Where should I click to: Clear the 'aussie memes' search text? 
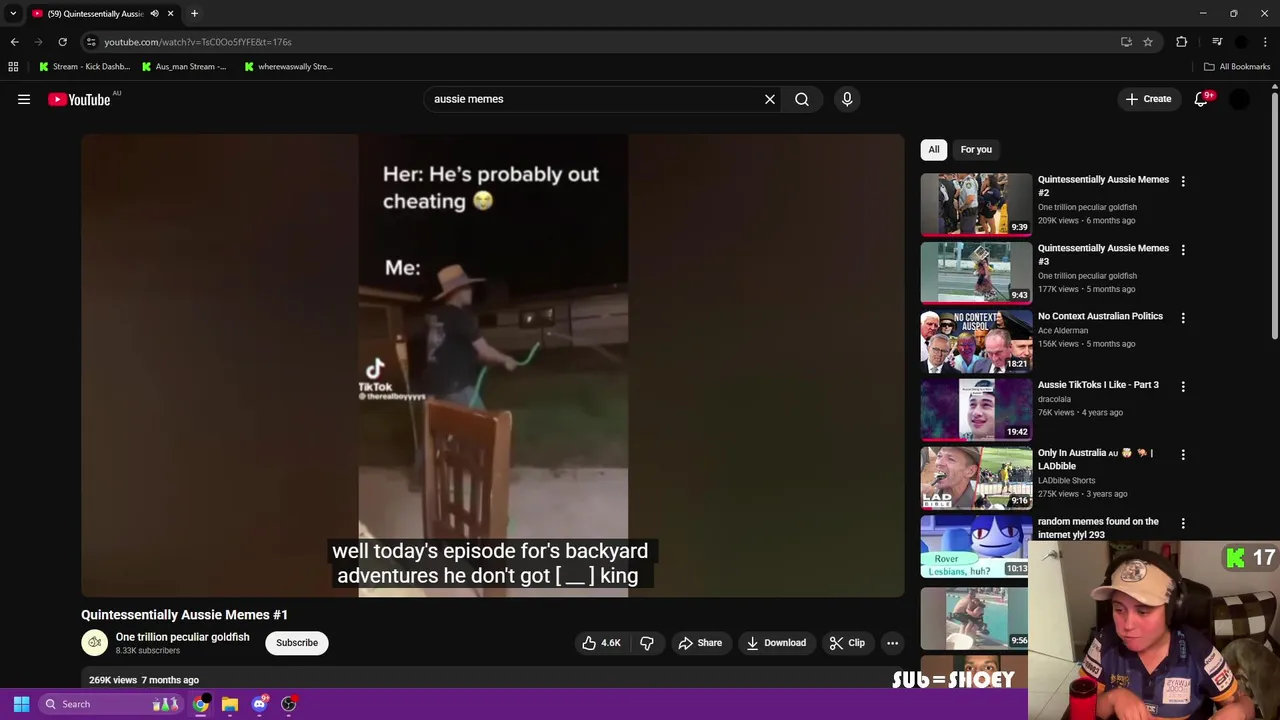[x=770, y=99]
